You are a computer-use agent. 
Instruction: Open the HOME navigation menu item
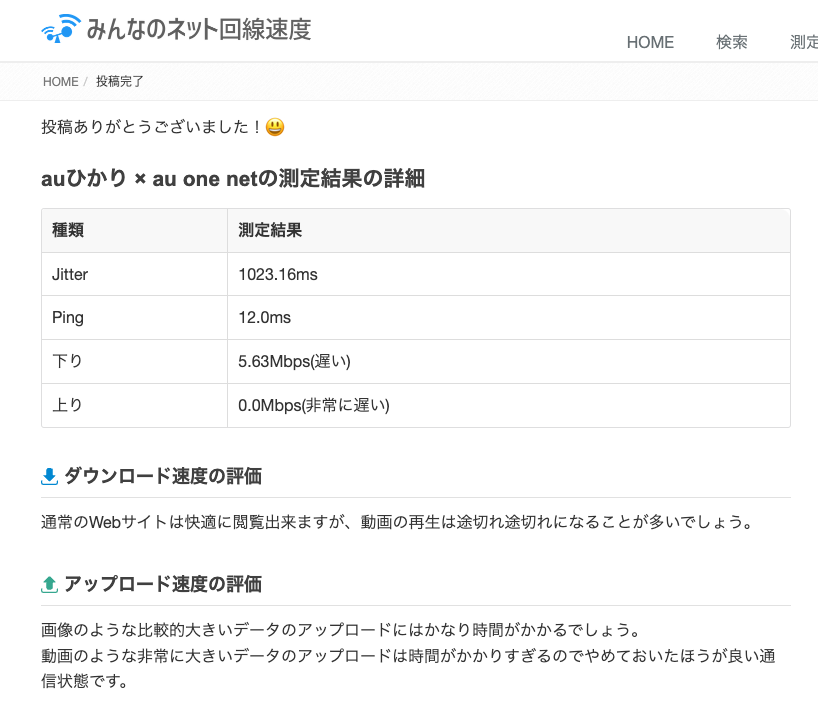point(650,42)
